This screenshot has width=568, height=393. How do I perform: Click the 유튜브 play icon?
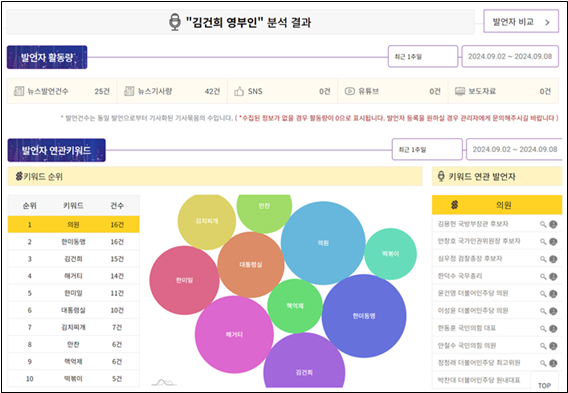pos(350,91)
